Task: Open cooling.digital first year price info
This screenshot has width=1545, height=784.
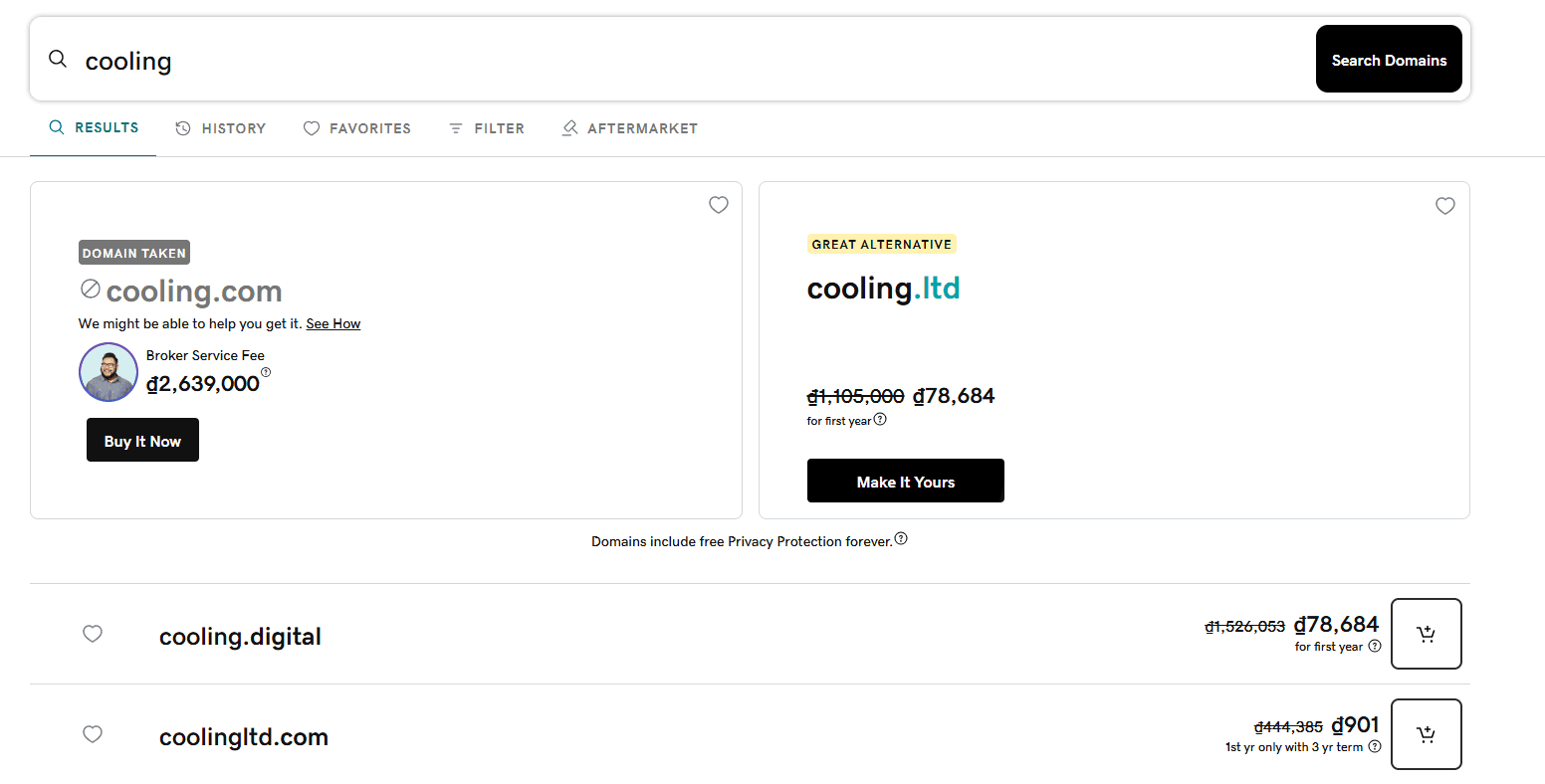Action: 1375,646
